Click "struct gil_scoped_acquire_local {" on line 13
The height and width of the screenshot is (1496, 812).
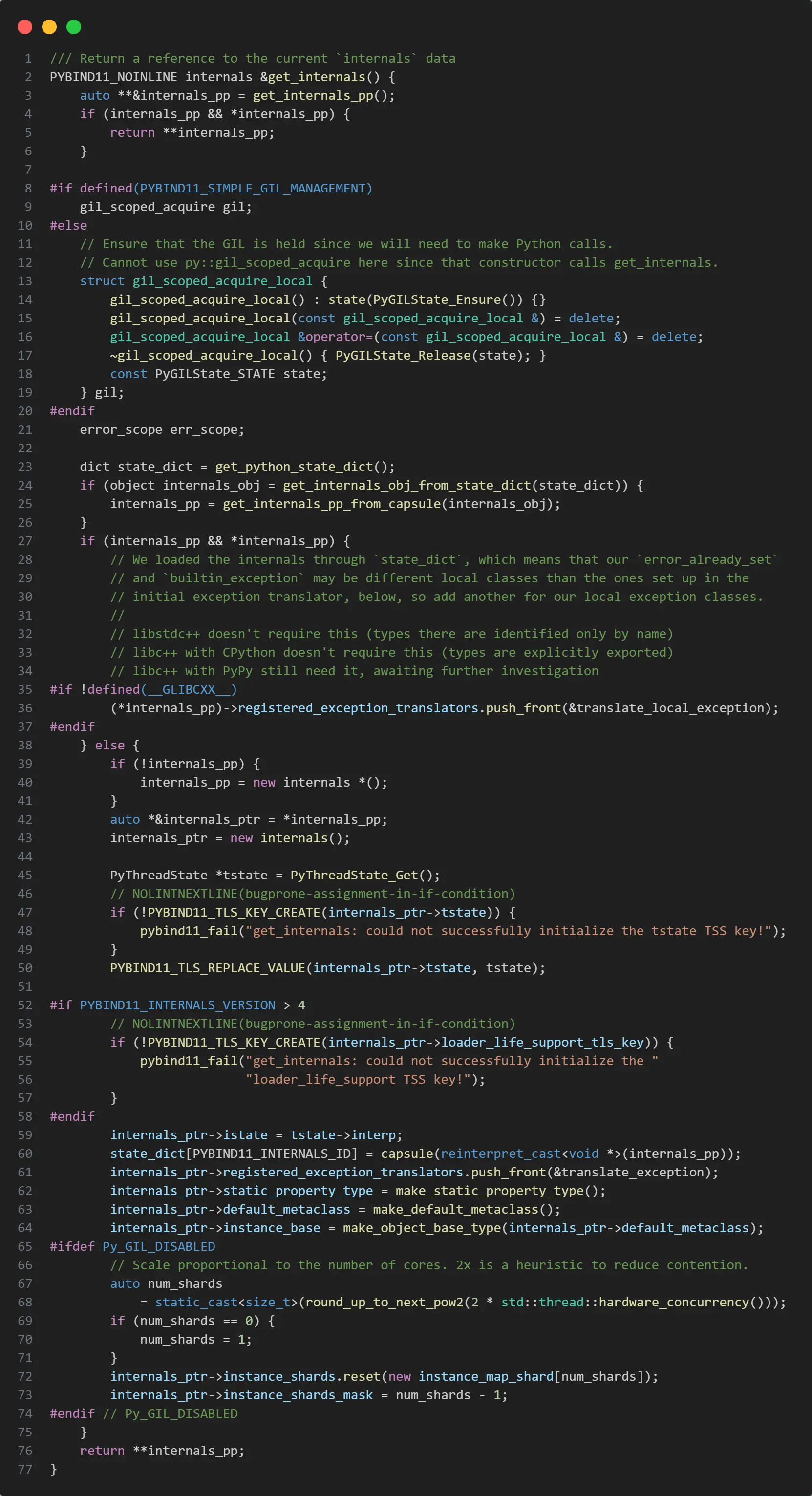coord(204,282)
